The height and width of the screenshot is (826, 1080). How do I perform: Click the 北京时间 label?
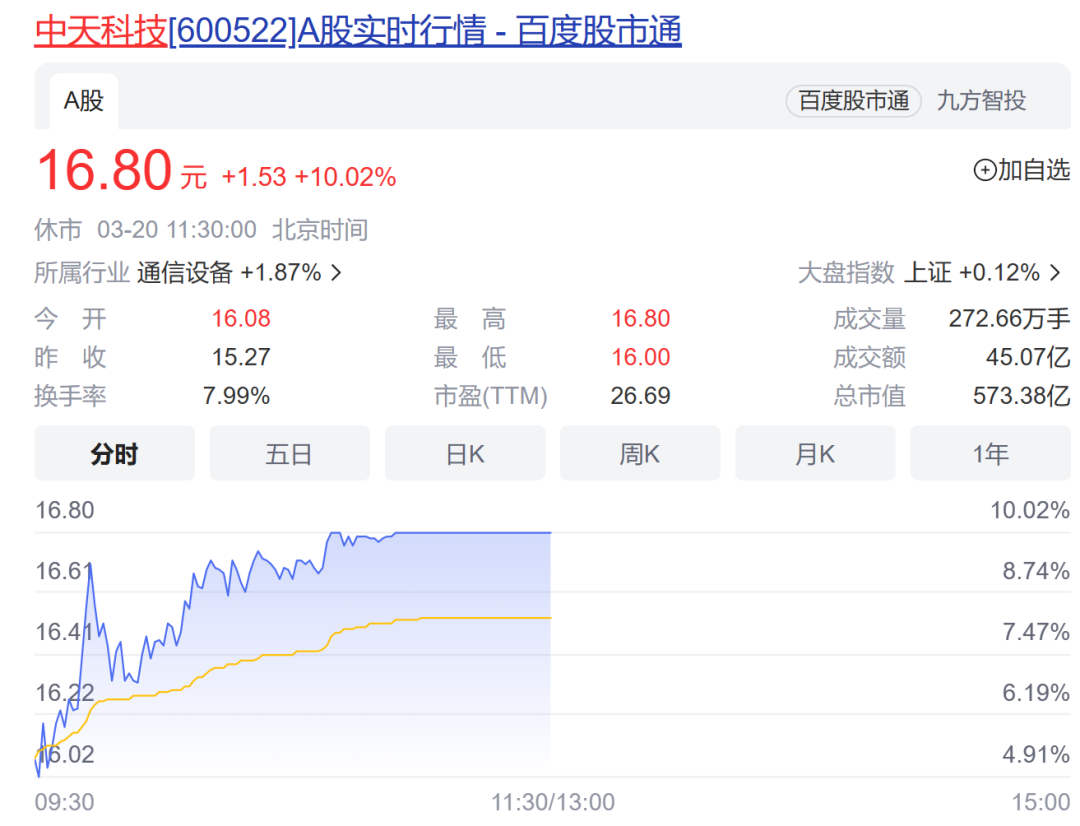pos(320,229)
